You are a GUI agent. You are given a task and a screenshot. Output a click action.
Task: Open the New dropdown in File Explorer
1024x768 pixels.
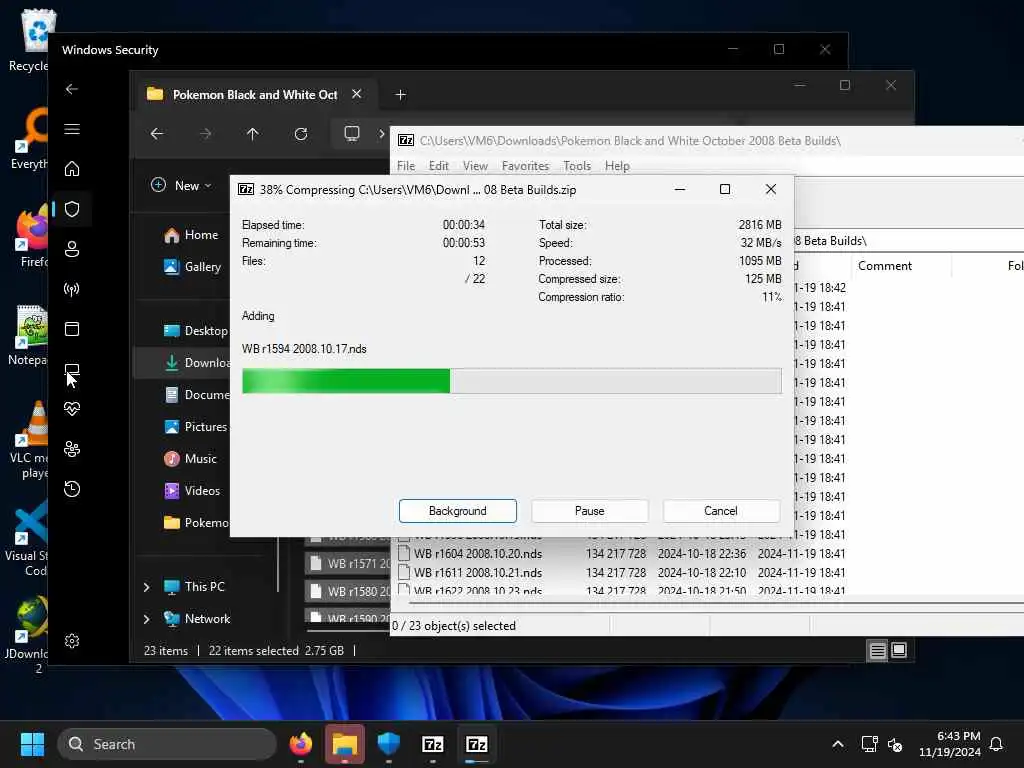[x=181, y=185]
